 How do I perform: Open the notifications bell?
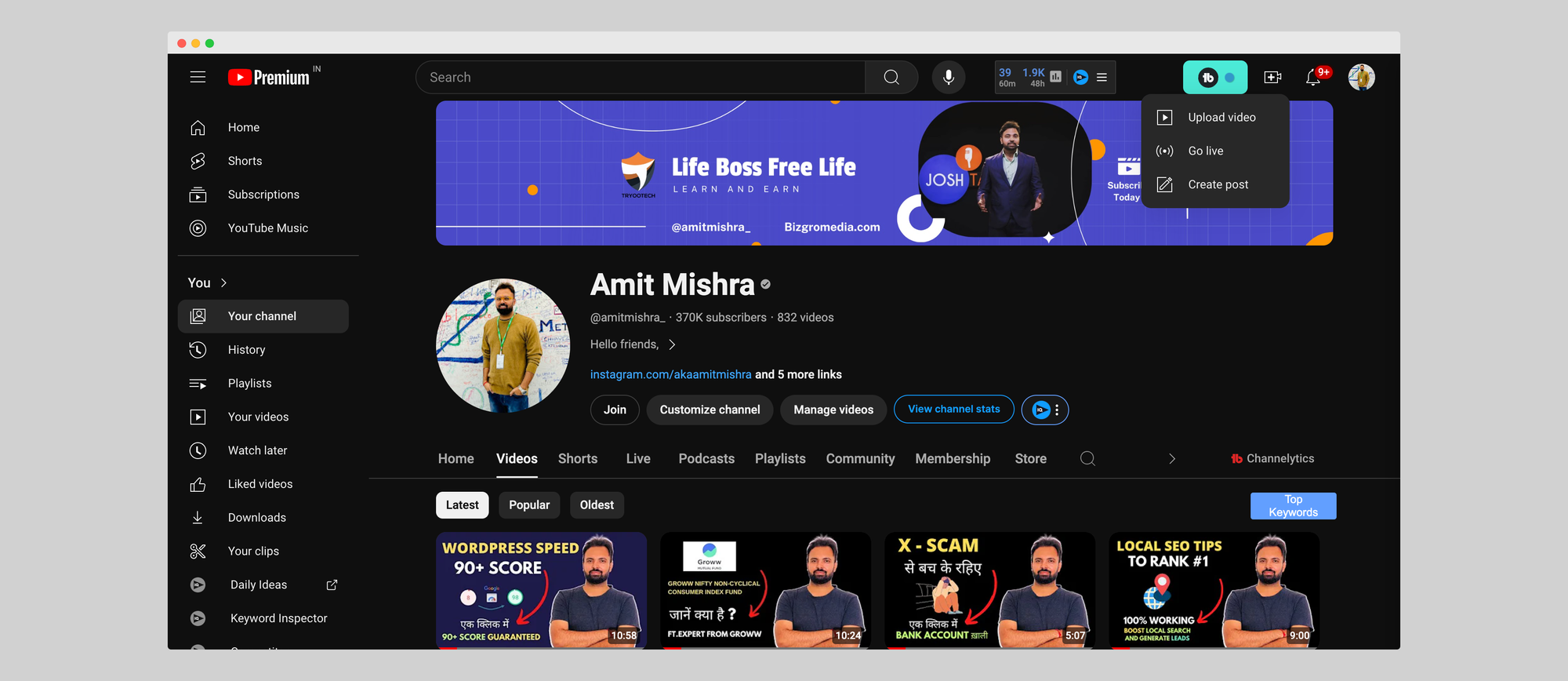[1313, 77]
